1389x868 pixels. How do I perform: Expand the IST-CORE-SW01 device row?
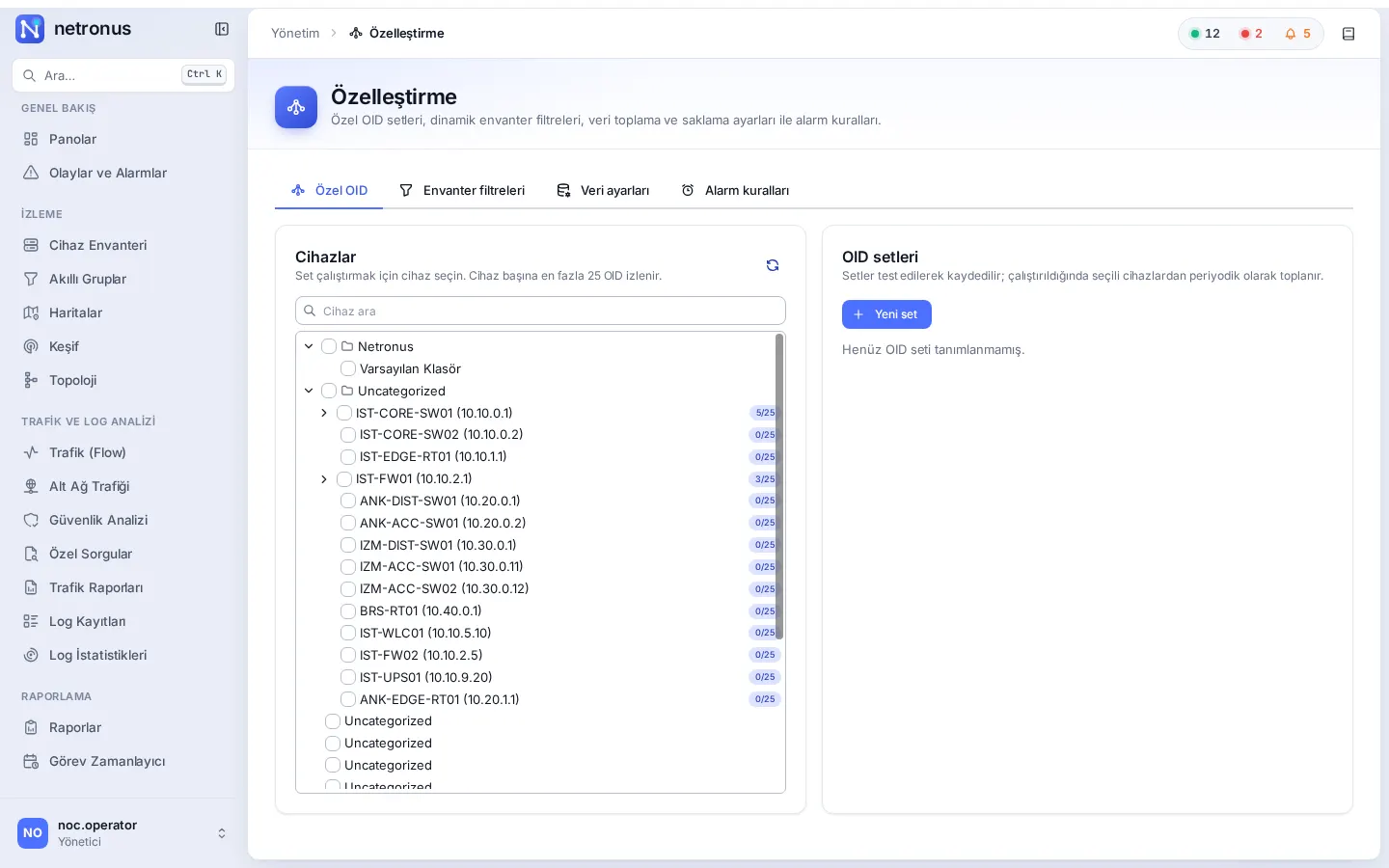324,413
